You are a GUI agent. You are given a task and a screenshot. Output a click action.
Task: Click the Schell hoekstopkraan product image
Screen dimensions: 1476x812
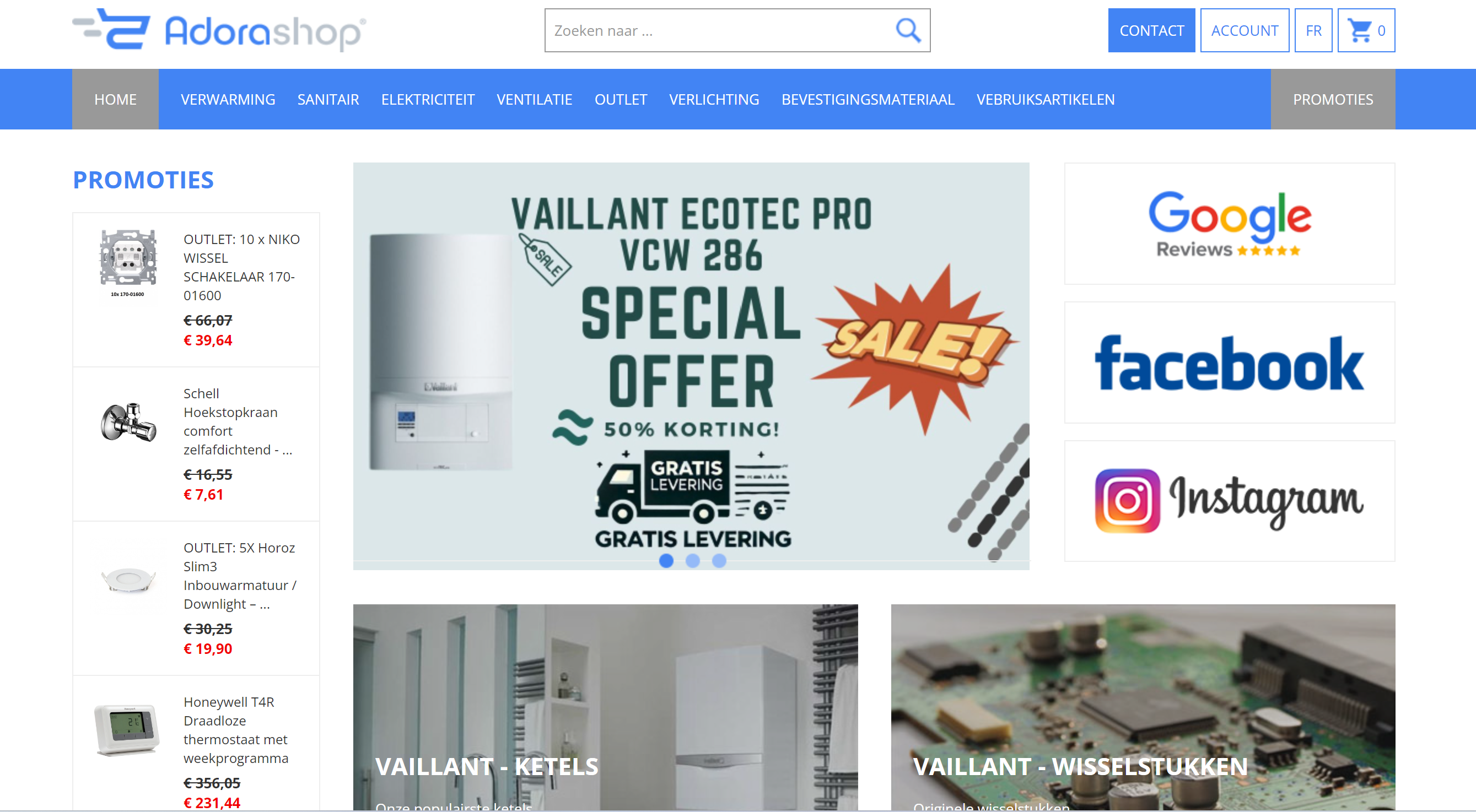128,422
